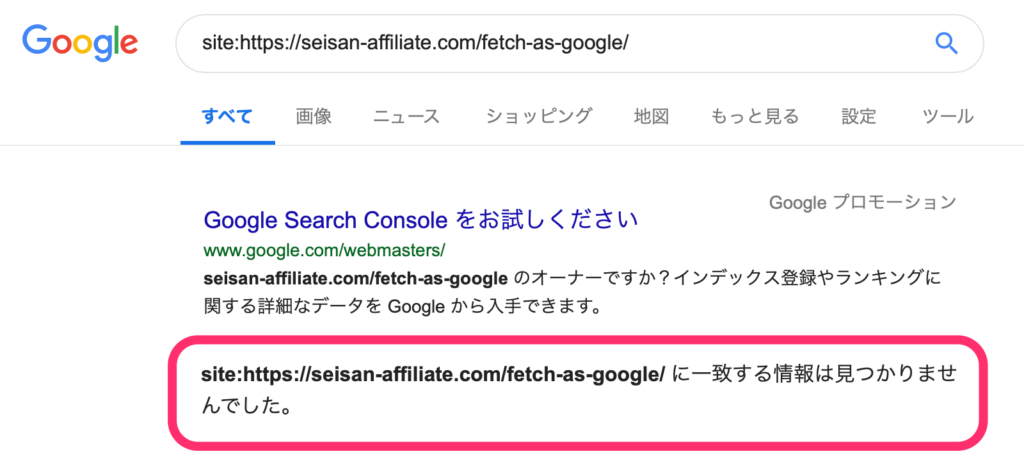The height and width of the screenshot is (451, 1024).
Task: Go to the ショッピング tab
Action: pyautogui.click(x=539, y=116)
